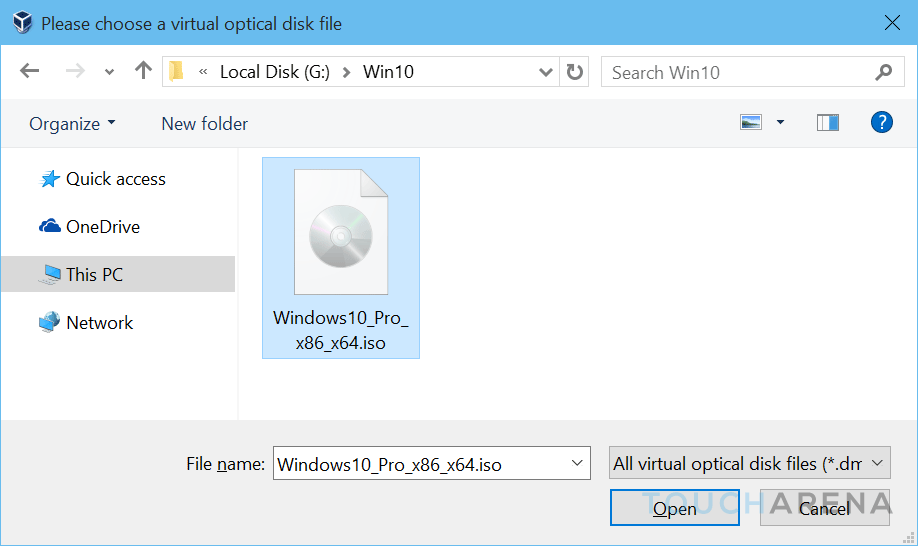Viewport: 918px width, 546px height.
Task: Toggle the preview pane icon
Action: tap(827, 123)
